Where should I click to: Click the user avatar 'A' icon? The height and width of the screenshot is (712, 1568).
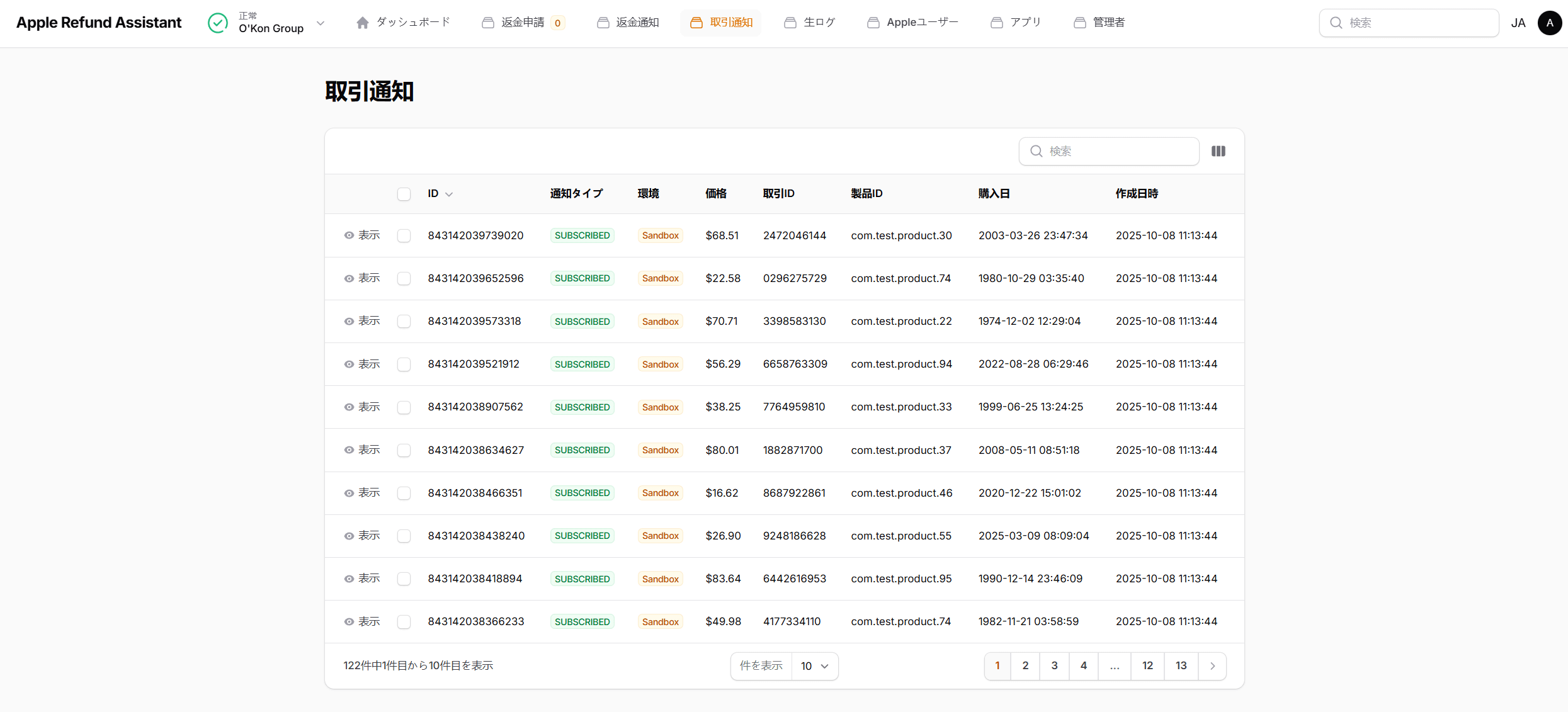click(1549, 23)
